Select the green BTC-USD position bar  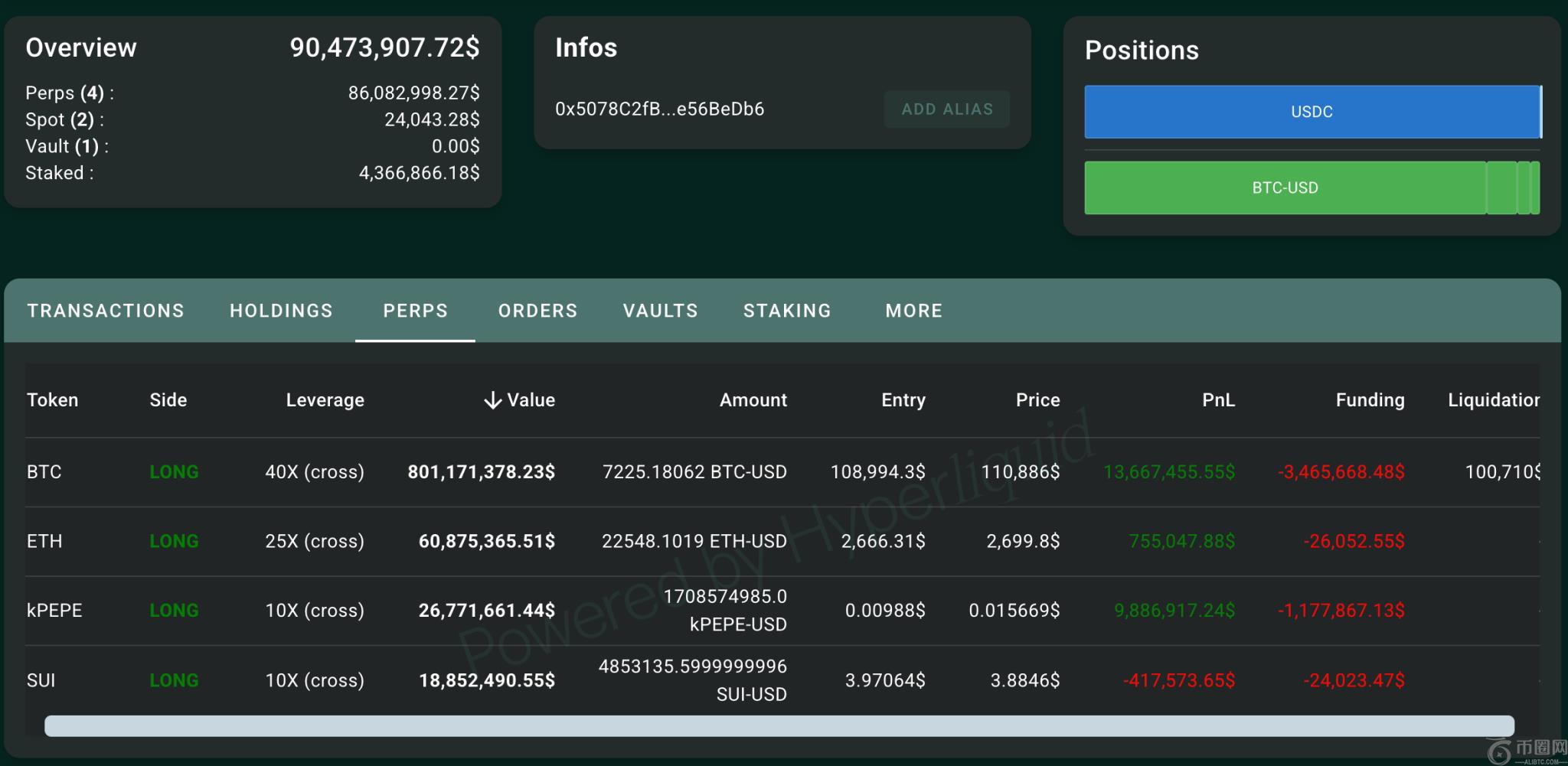(1285, 187)
